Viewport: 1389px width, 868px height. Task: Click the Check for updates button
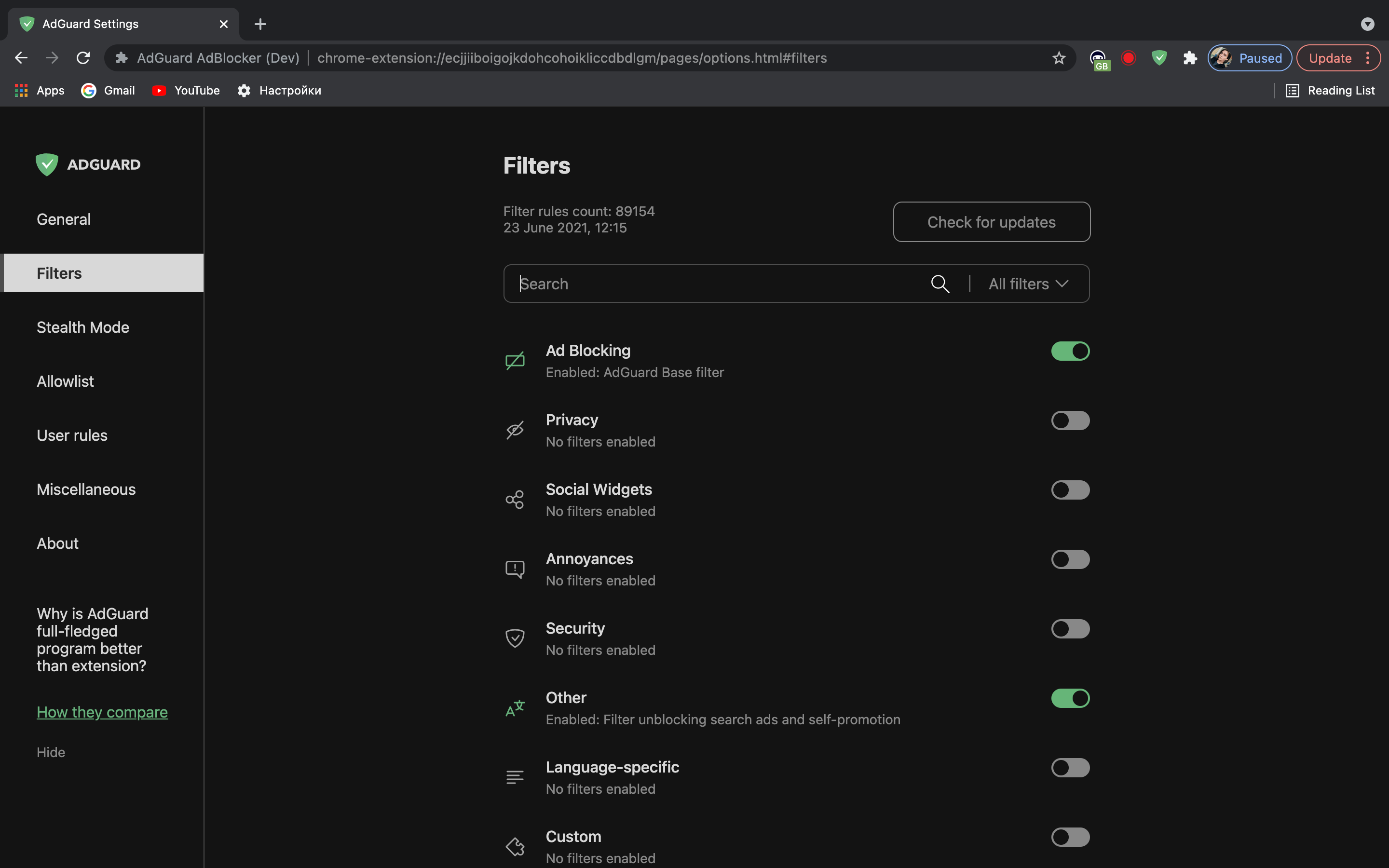[991, 221]
